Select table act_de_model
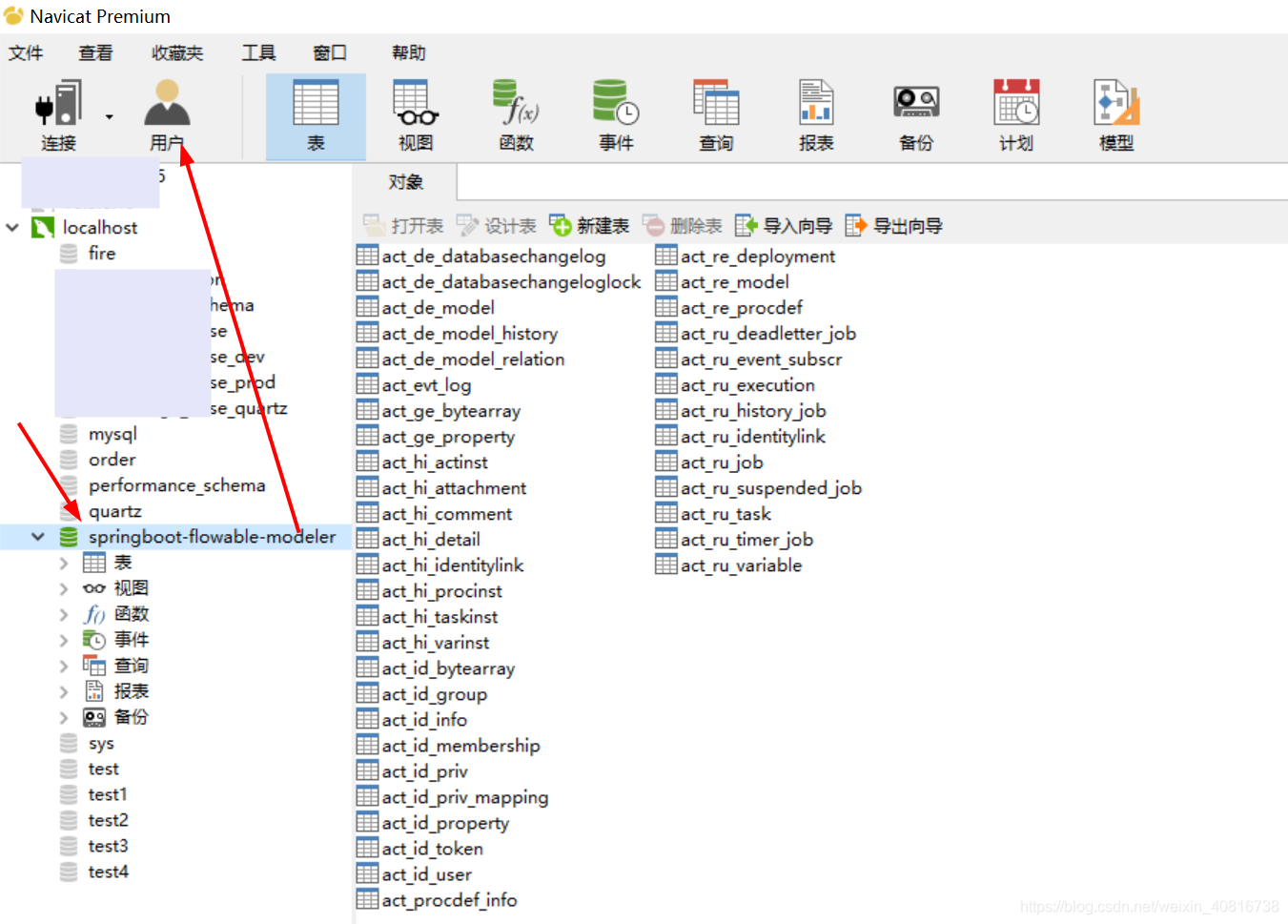 [438, 308]
